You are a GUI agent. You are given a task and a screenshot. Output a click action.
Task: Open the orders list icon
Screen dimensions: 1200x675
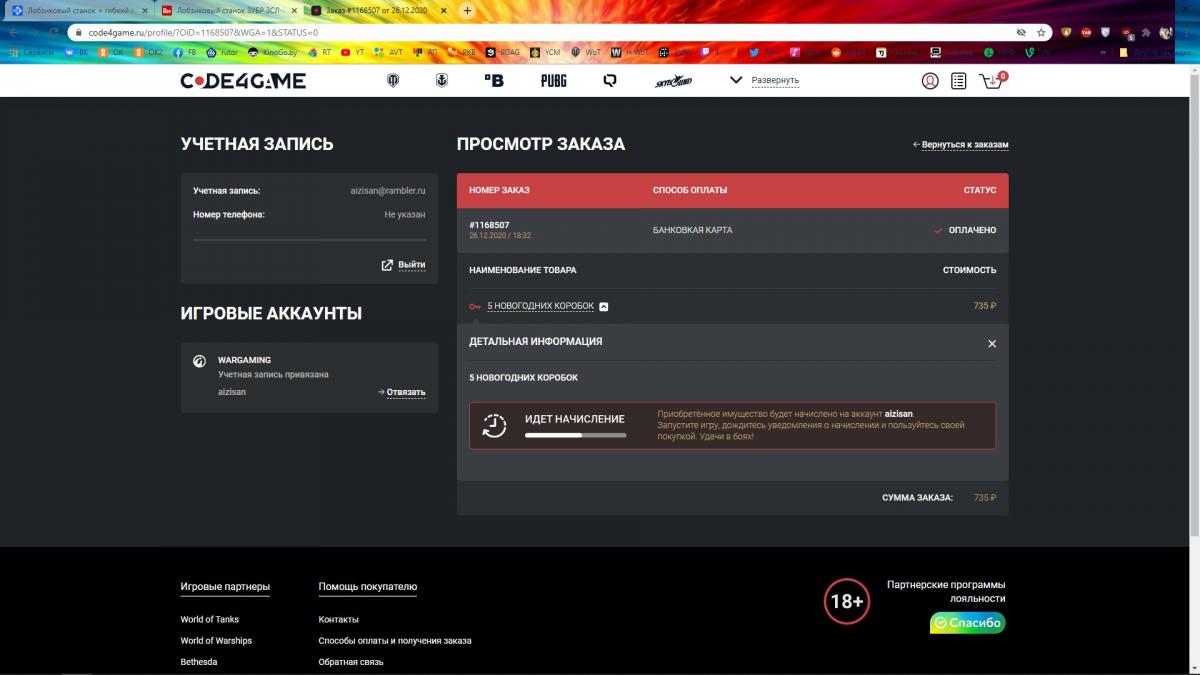(x=959, y=81)
